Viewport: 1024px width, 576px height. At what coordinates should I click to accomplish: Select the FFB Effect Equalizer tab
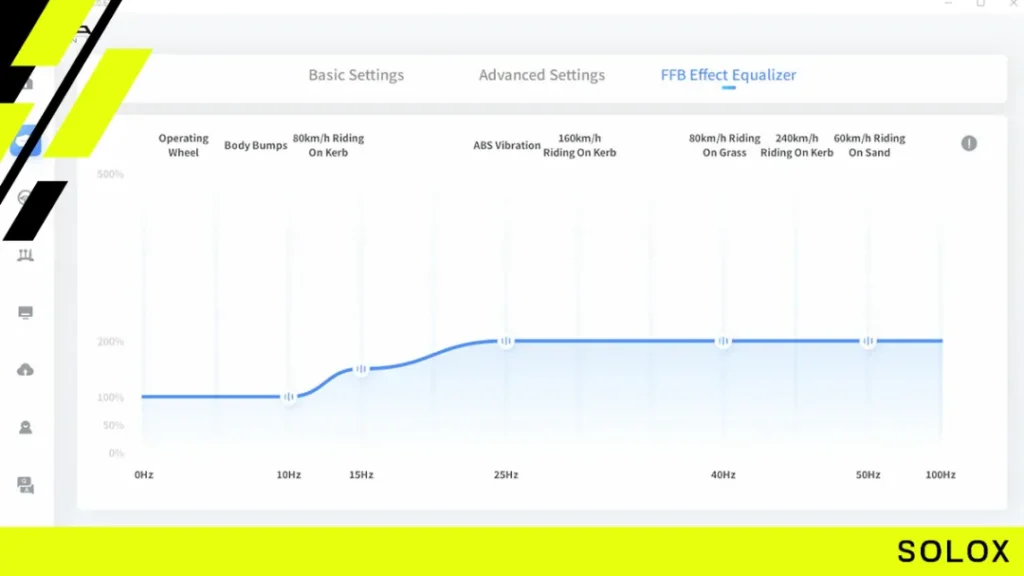(x=728, y=75)
